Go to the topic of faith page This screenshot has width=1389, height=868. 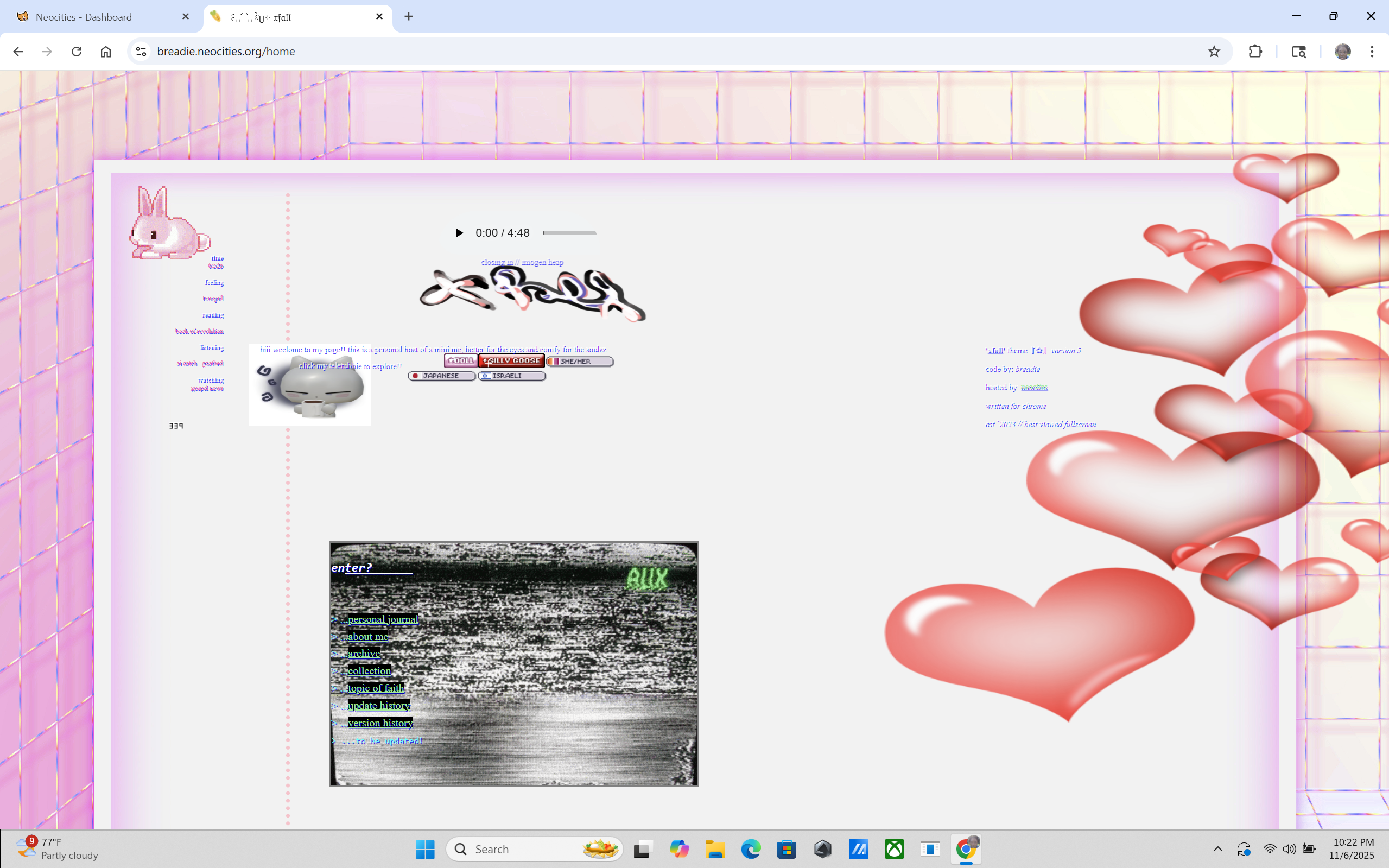click(x=376, y=688)
